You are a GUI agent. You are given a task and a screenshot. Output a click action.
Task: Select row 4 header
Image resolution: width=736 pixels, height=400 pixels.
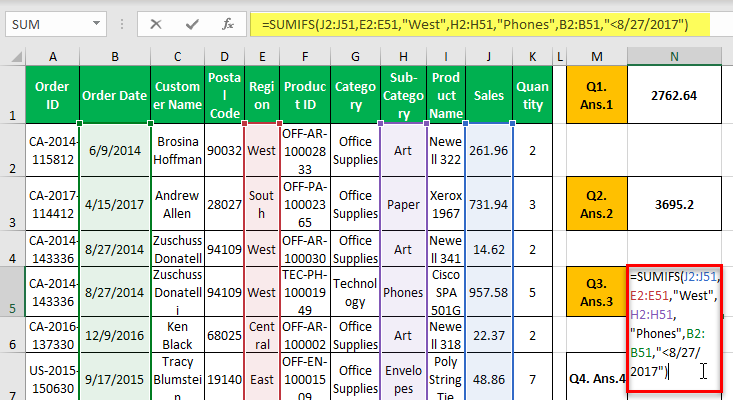point(13,249)
